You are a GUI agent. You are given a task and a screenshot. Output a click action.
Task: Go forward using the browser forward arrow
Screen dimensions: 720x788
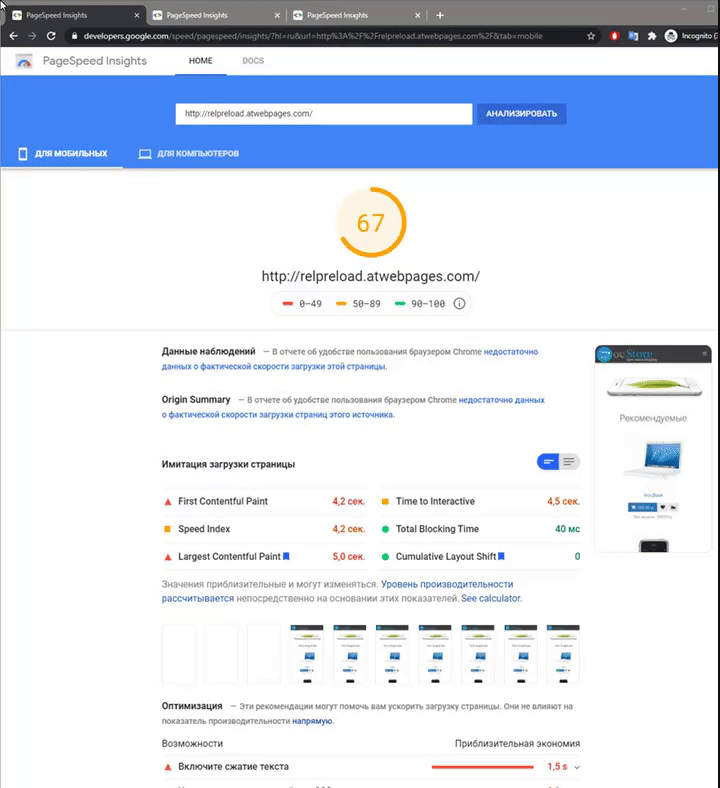pos(32,36)
